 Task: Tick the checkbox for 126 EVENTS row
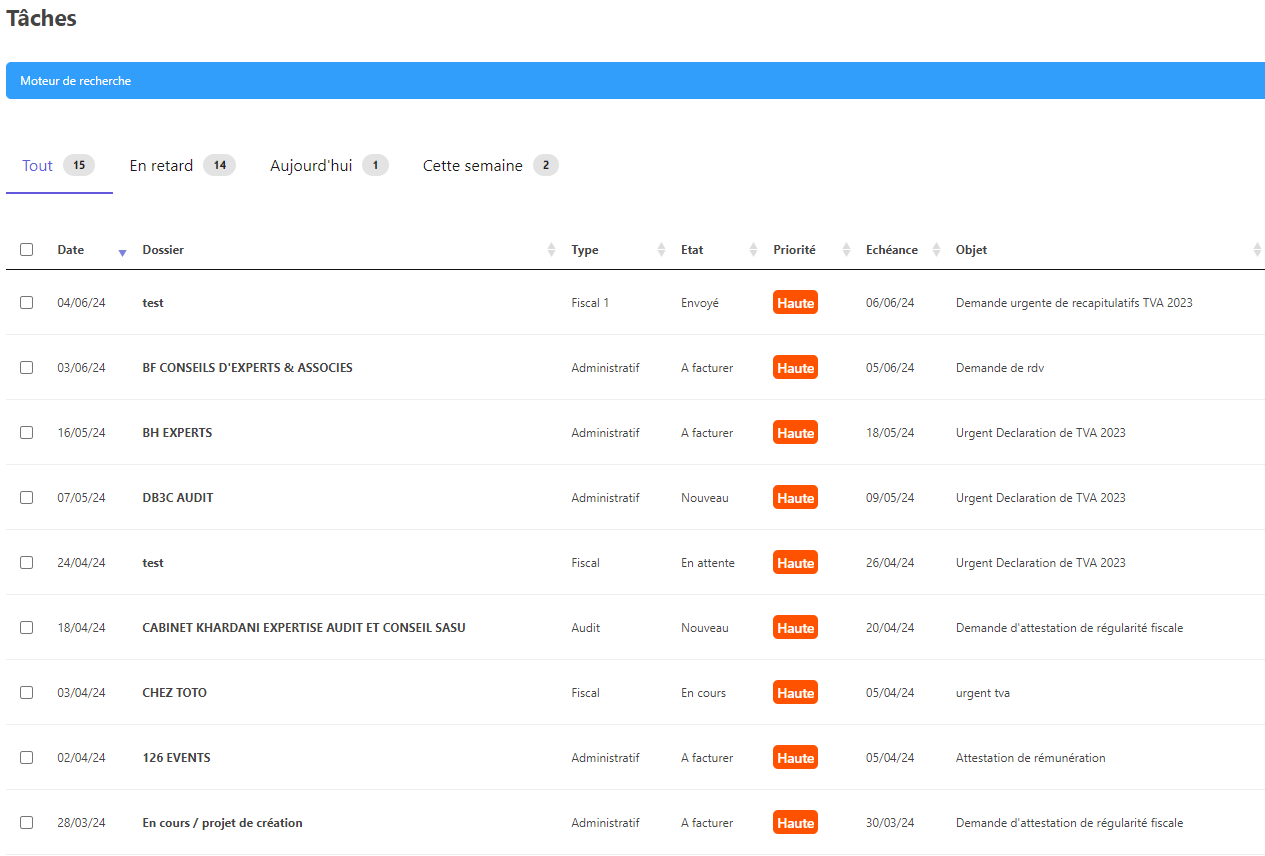(x=27, y=758)
